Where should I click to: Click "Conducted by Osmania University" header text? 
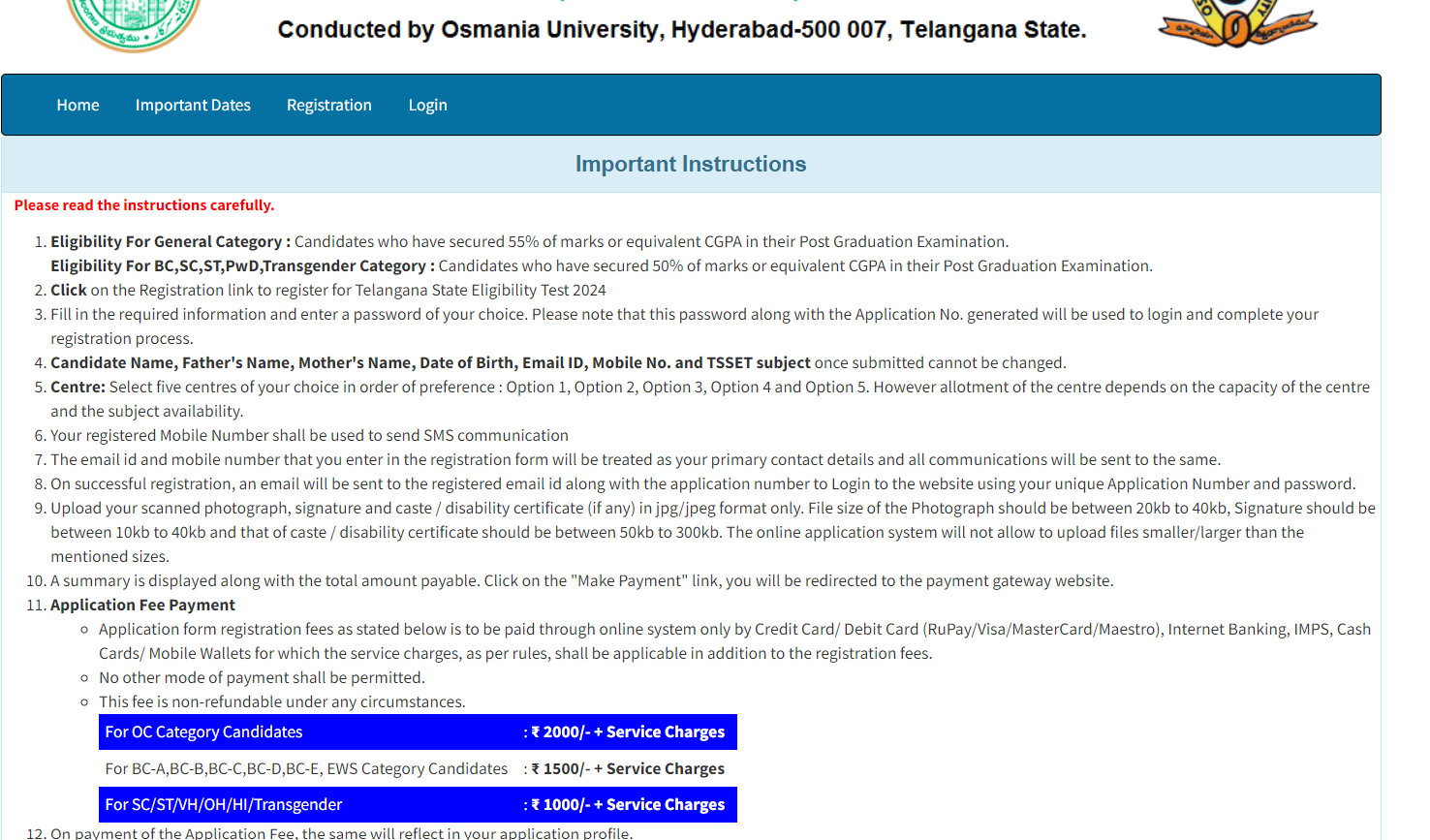682,30
